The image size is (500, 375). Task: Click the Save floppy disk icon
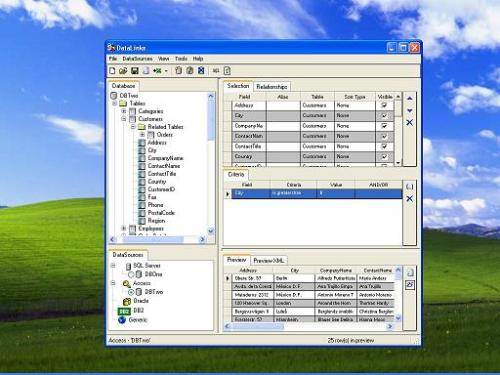click(x=135, y=71)
